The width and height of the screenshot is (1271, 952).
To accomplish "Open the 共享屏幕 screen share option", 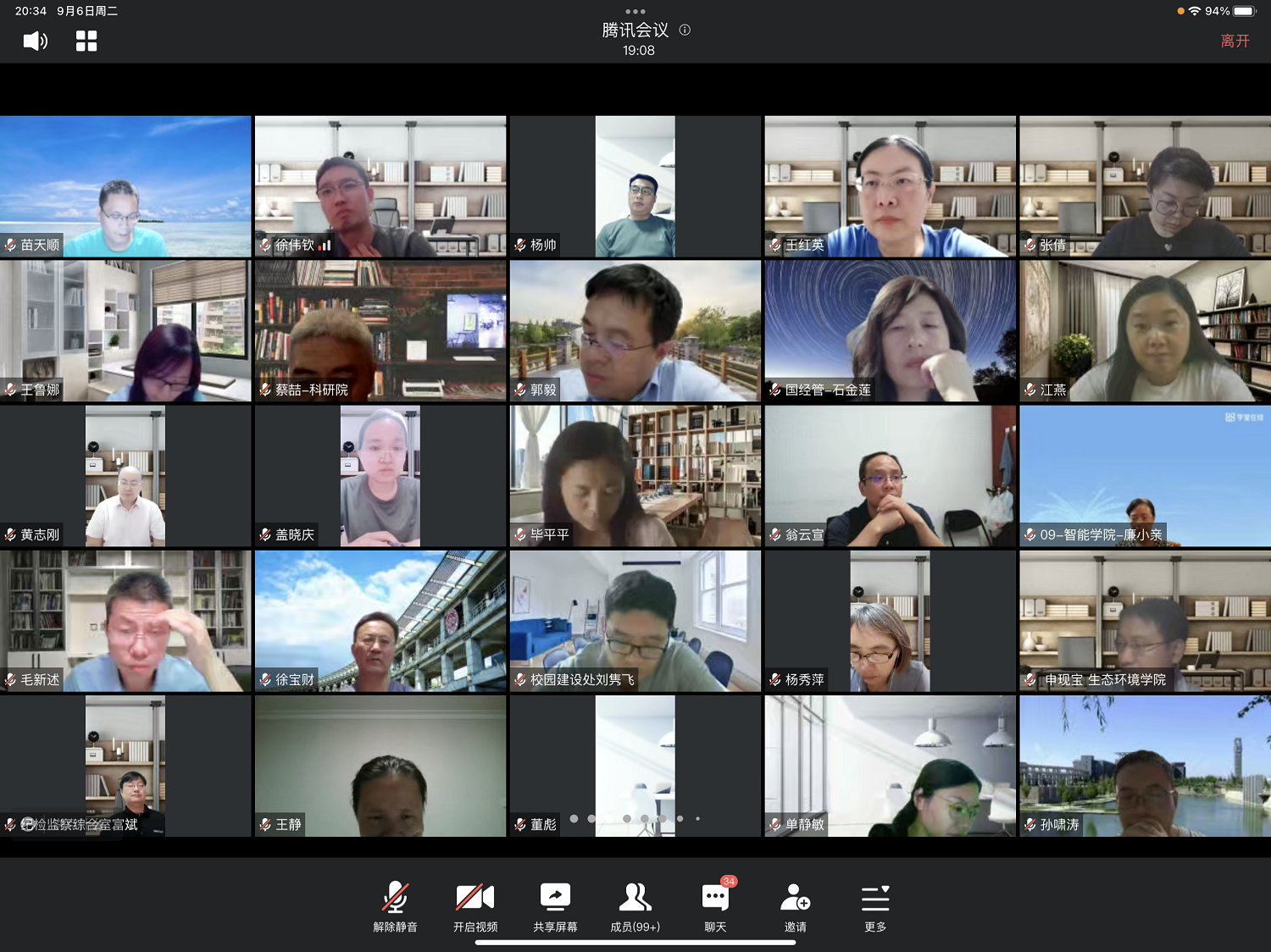I will coord(555,906).
